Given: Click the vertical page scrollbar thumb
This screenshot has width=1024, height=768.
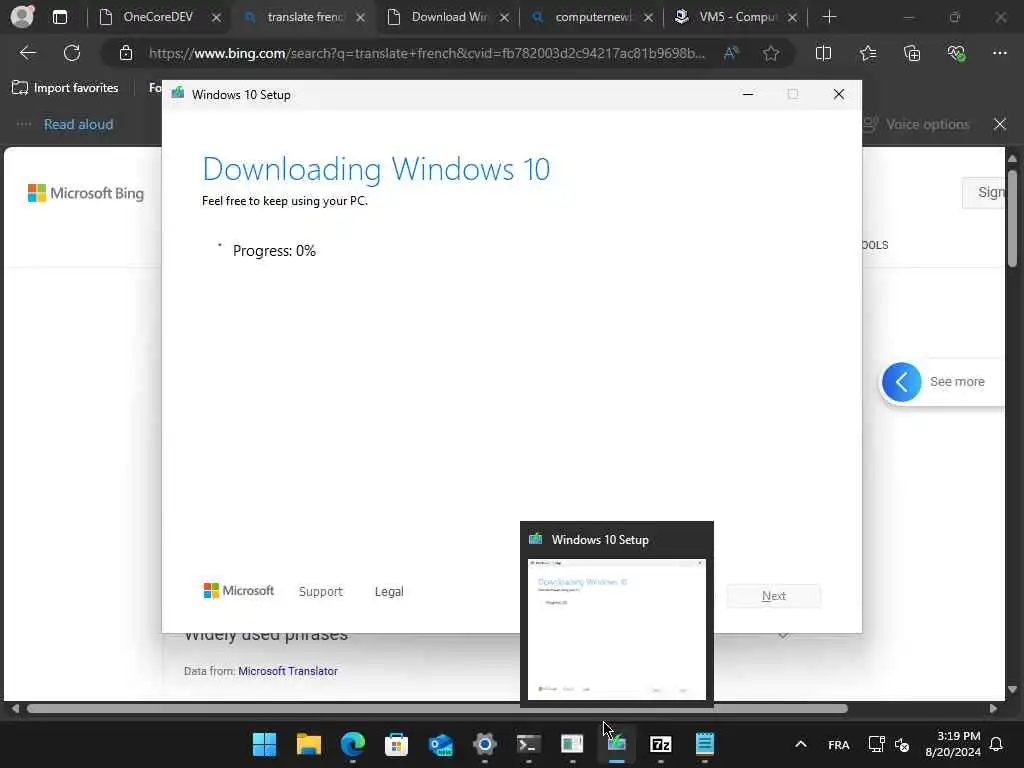Looking at the screenshot, I should click(x=1012, y=218).
